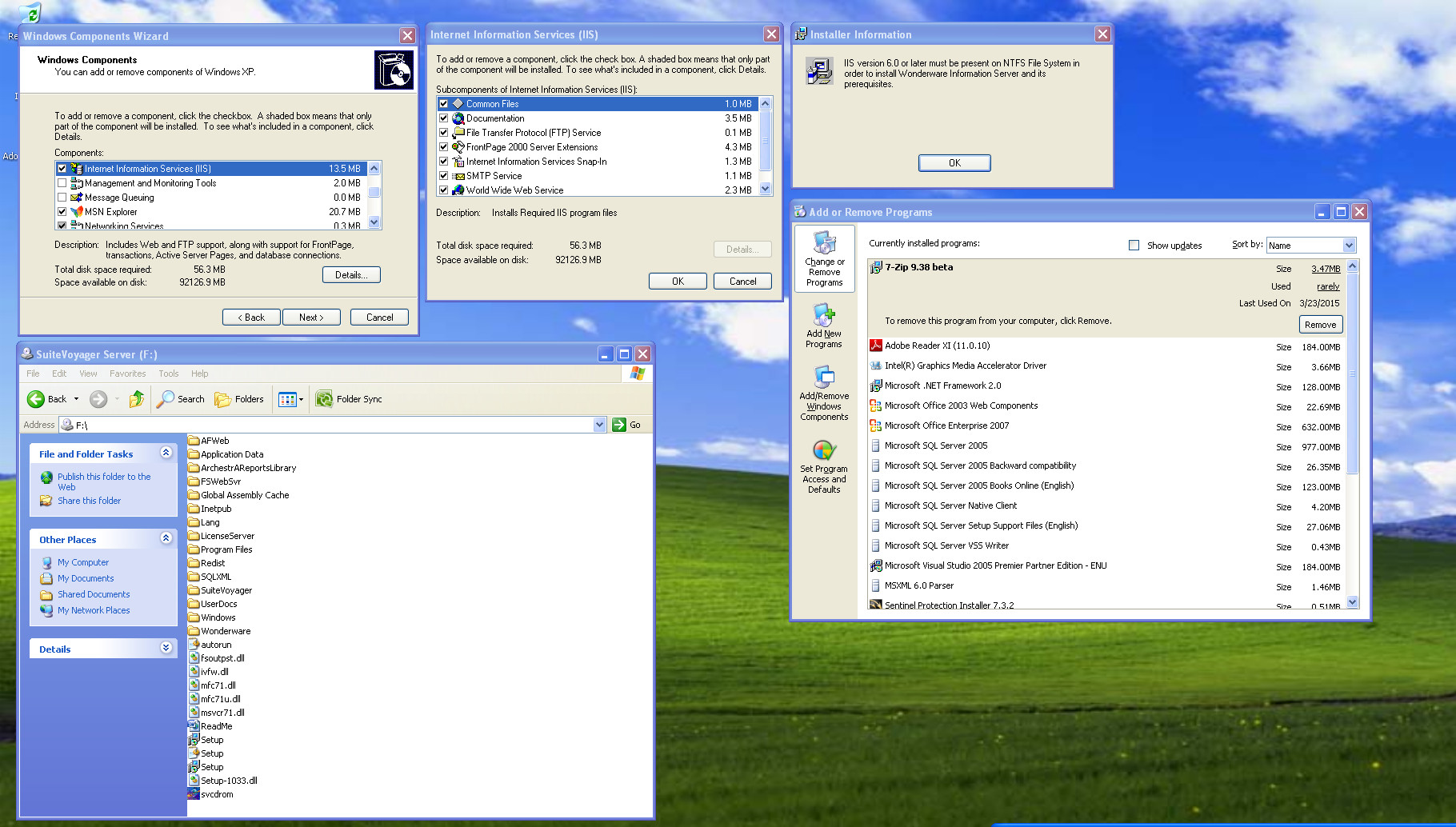Screen dimensions: 1456x827
Task: Check the Message Queuing checkbox
Action: (62, 198)
